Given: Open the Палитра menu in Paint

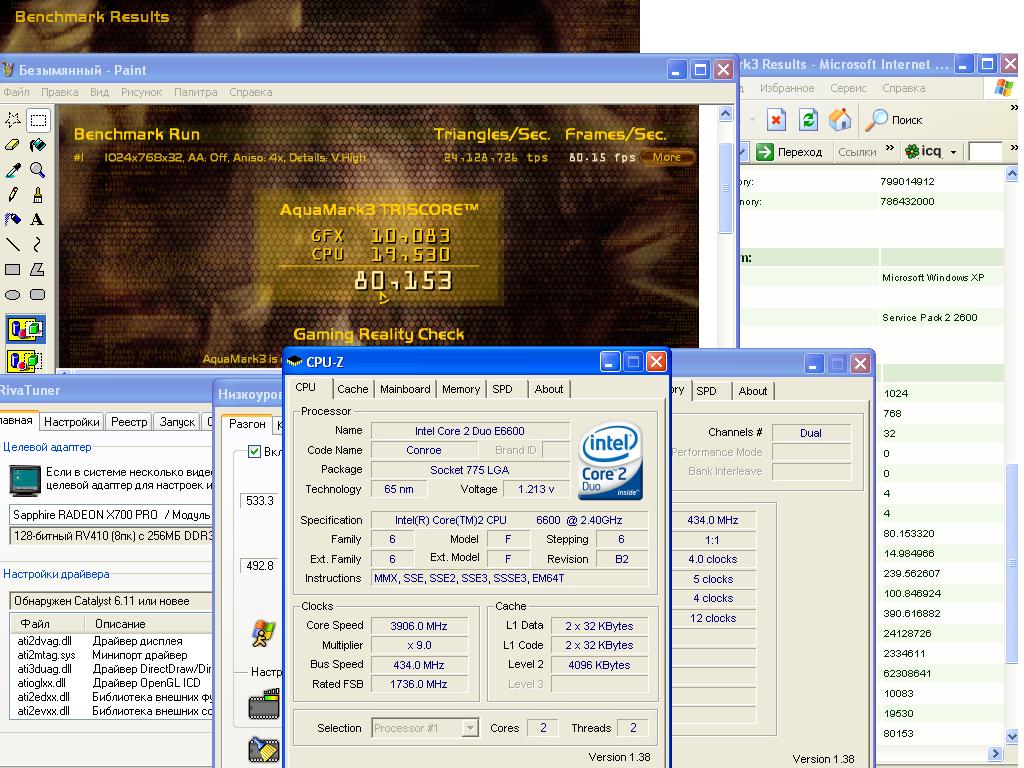Looking at the screenshot, I should coord(195,92).
